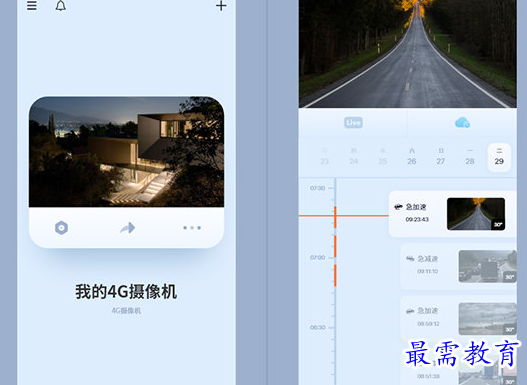527x385 pixels.
Task: Select the small 4G摄像机 subtitle
Action: (126, 311)
